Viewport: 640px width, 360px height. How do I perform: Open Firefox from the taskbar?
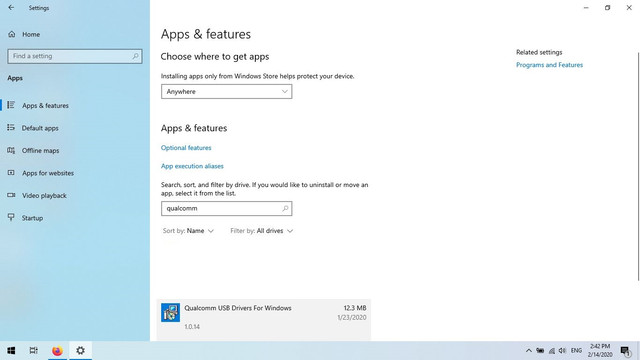(57, 351)
